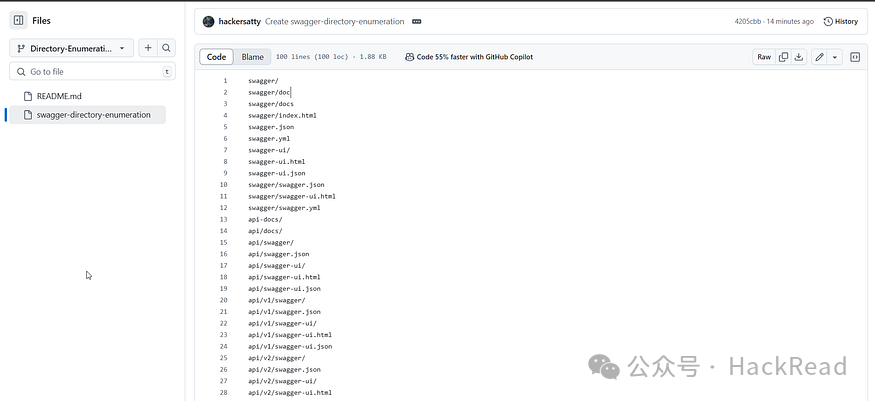Click code line api/docs/
The height and width of the screenshot is (401, 875).
(265, 231)
